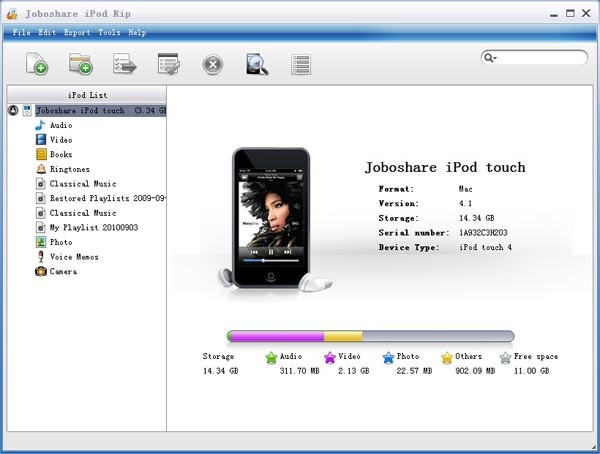Click the Video film icon
This screenshot has width=600, height=454.
(41, 140)
